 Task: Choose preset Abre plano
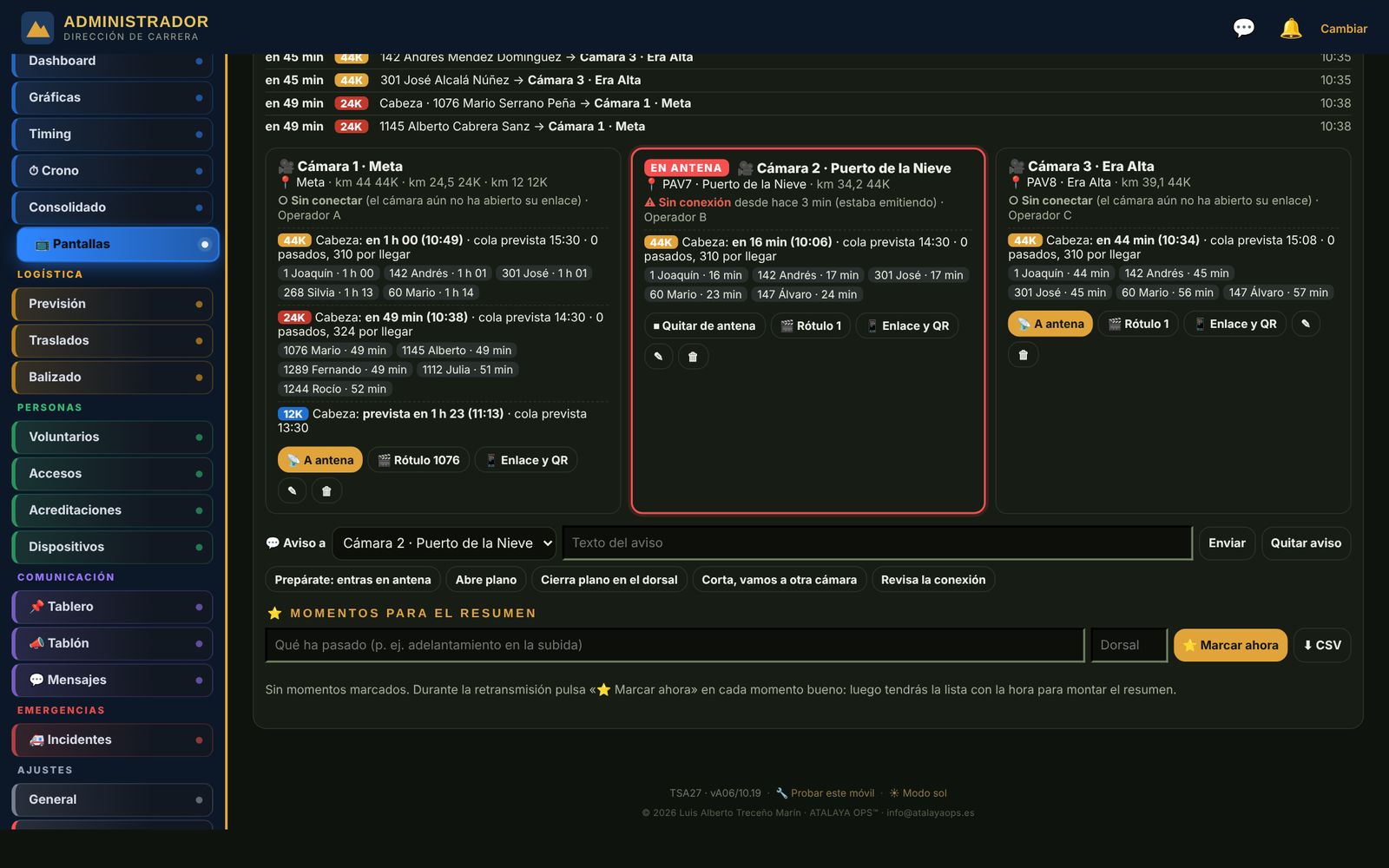[486, 579]
